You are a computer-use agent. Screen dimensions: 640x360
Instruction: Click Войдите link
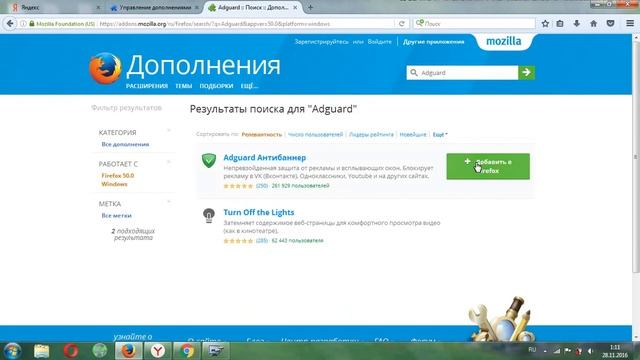(380, 42)
